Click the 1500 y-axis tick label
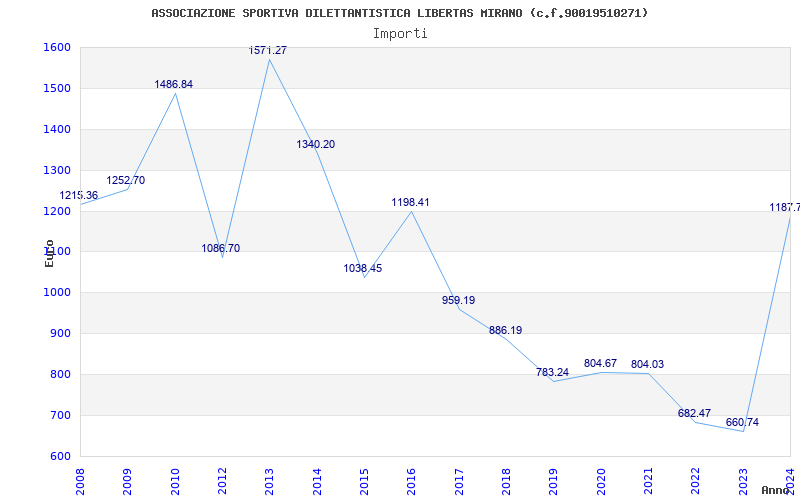This screenshot has width=800, height=500. click(57, 88)
